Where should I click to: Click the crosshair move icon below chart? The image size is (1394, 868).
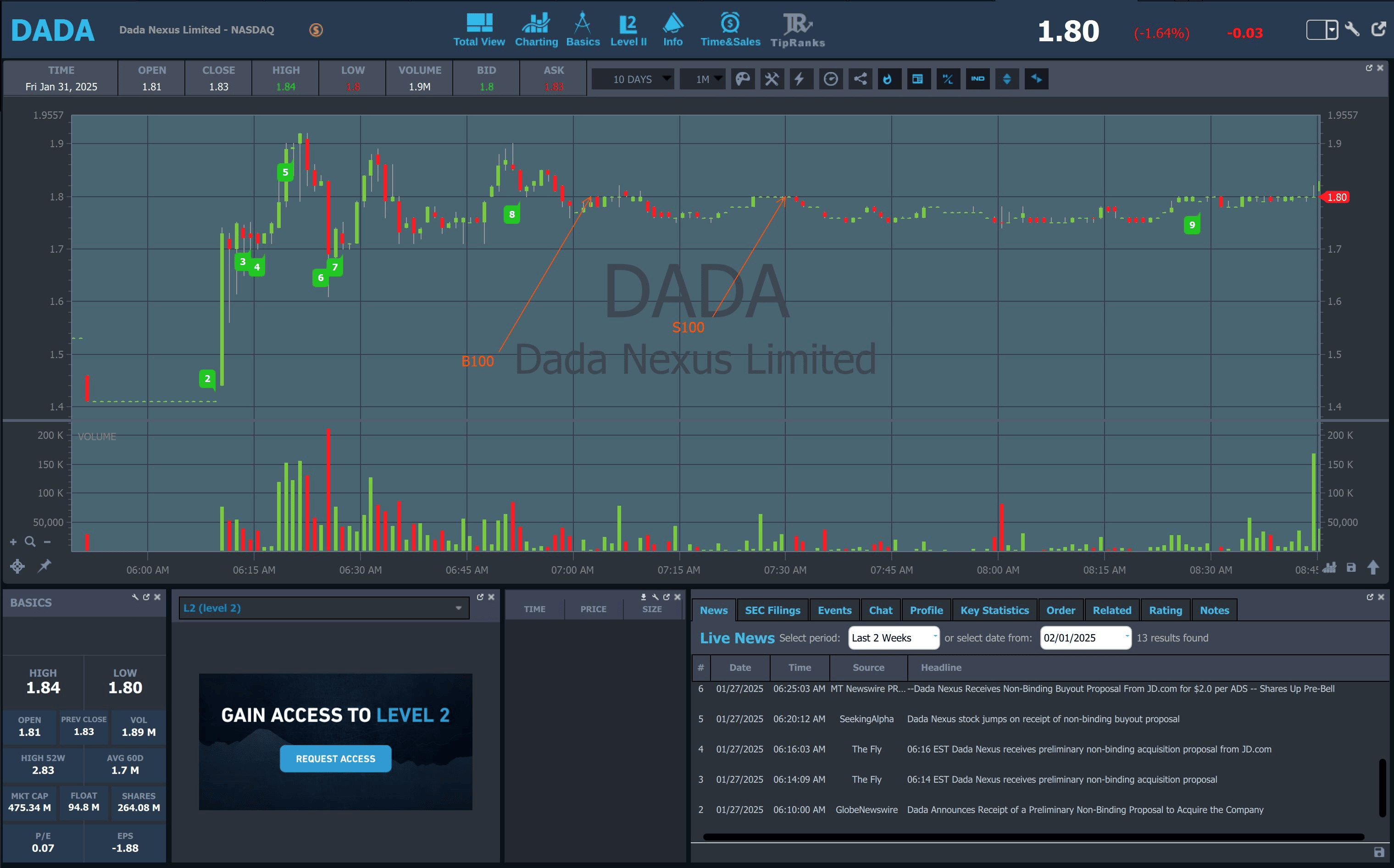pyautogui.click(x=17, y=566)
